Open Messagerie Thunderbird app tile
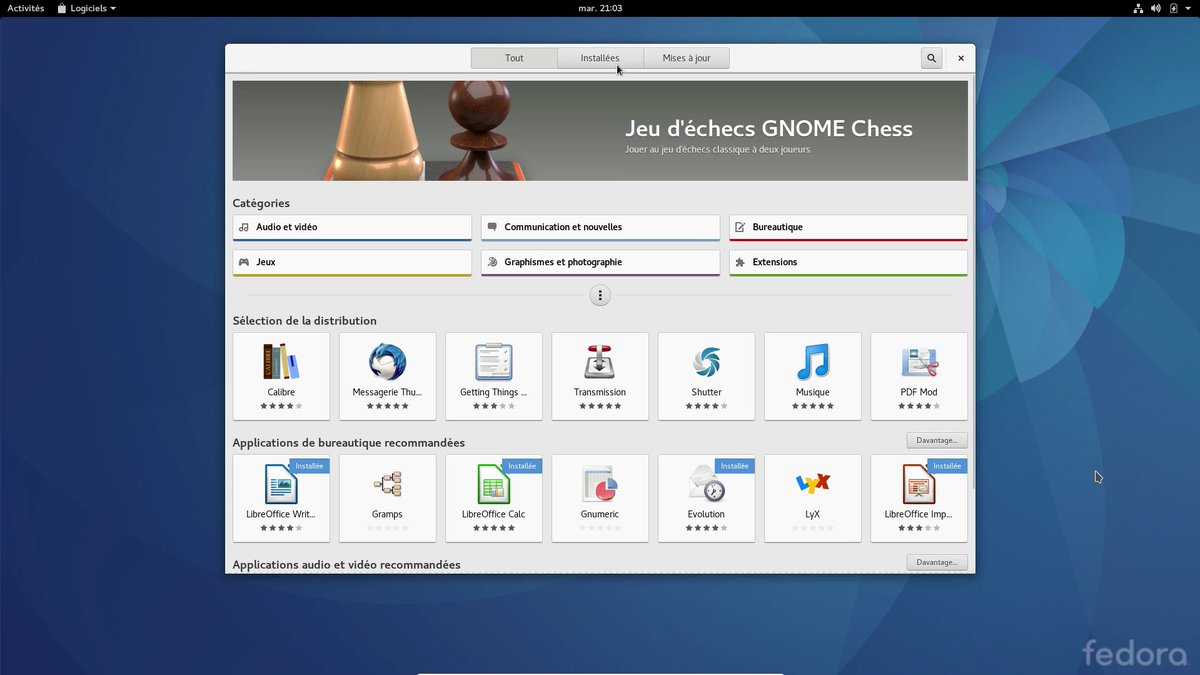 tap(387, 376)
